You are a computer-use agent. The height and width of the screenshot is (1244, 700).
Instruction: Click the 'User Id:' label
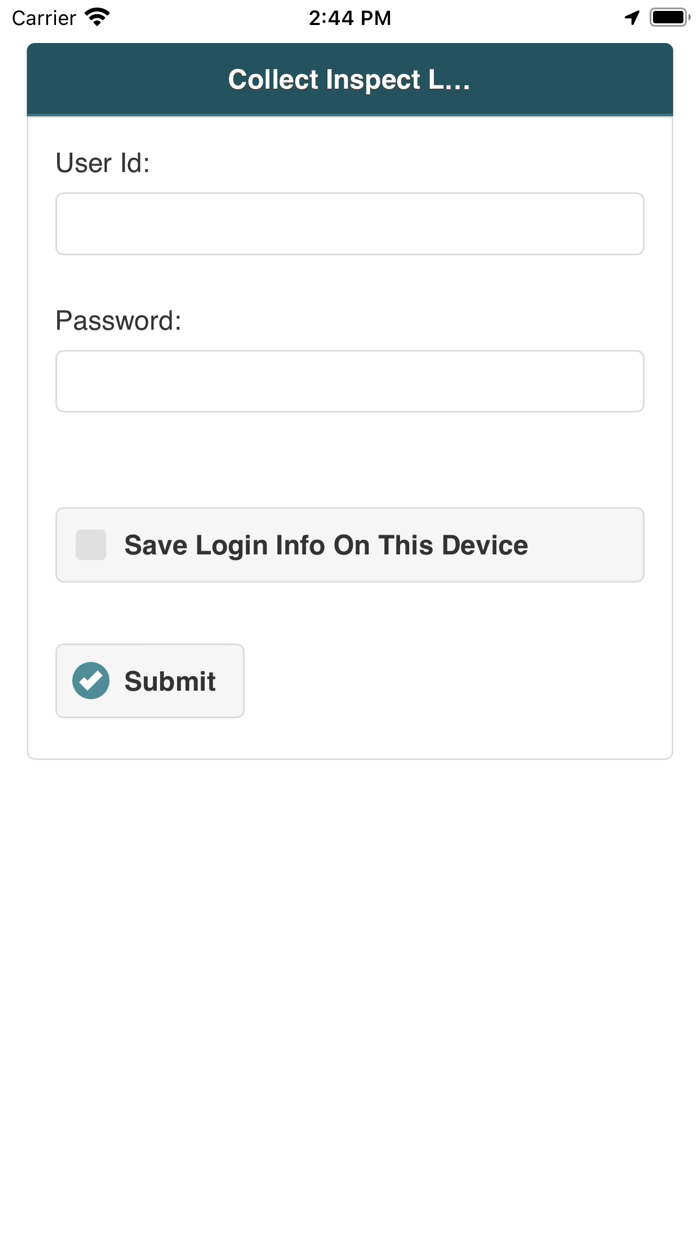click(102, 163)
